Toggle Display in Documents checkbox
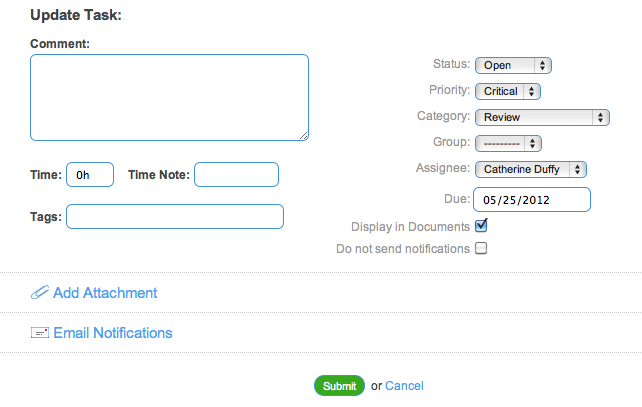This screenshot has height=407, width=642. click(x=481, y=226)
